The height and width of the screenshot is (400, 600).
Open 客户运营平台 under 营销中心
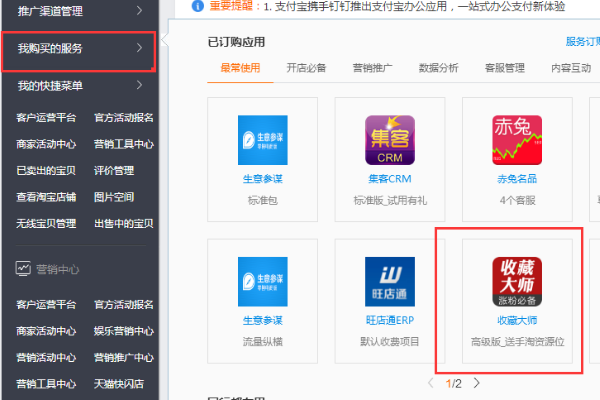pyautogui.click(x=46, y=304)
